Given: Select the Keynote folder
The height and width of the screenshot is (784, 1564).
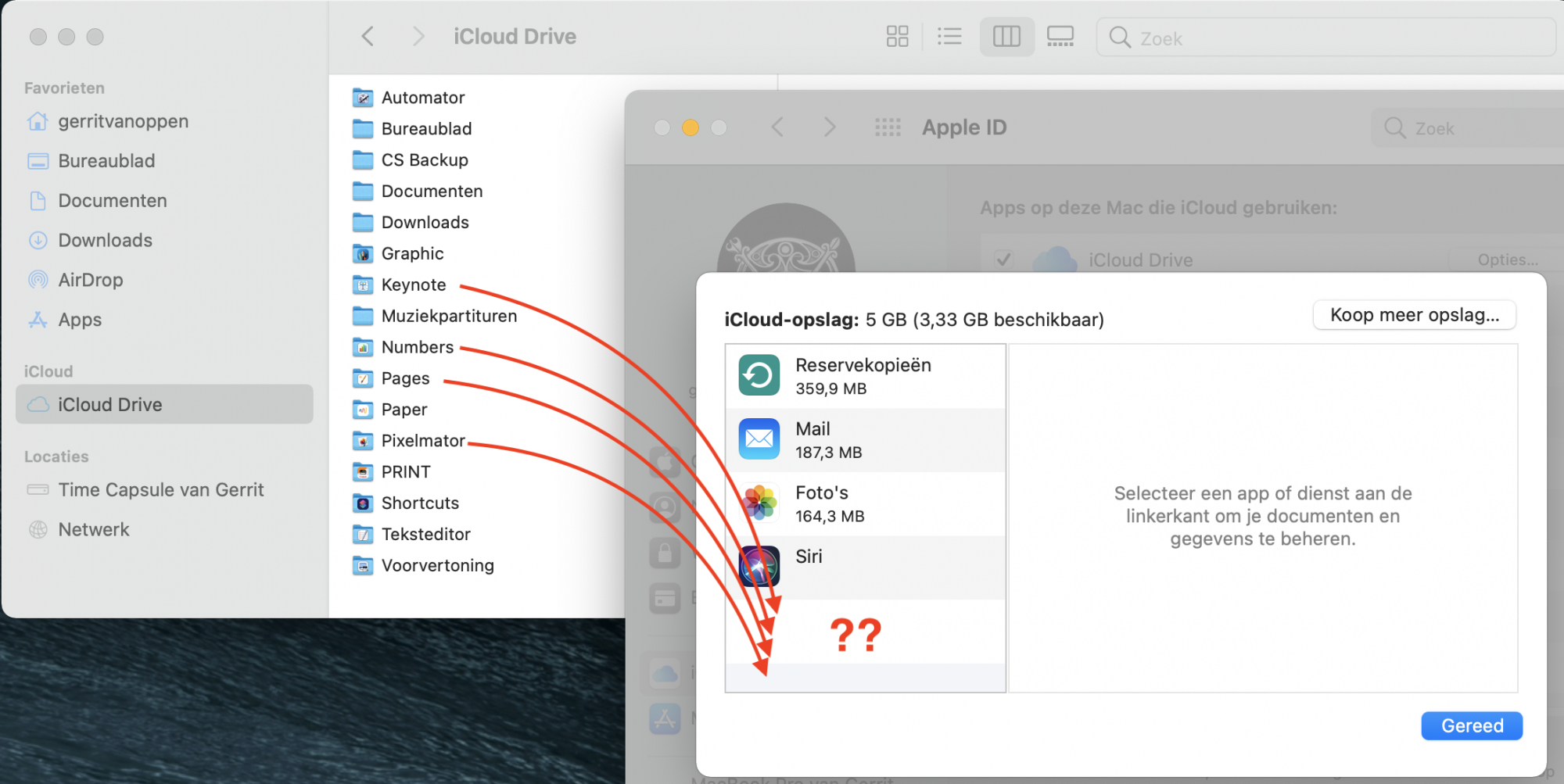Looking at the screenshot, I should [400, 285].
